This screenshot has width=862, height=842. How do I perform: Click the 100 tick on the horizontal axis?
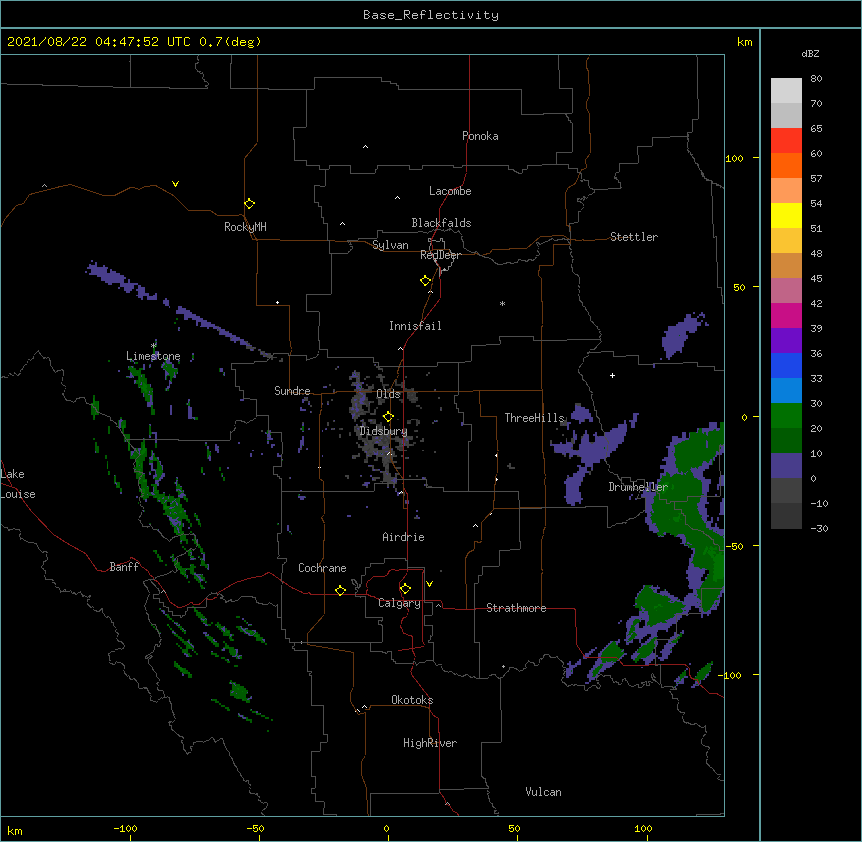click(643, 828)
